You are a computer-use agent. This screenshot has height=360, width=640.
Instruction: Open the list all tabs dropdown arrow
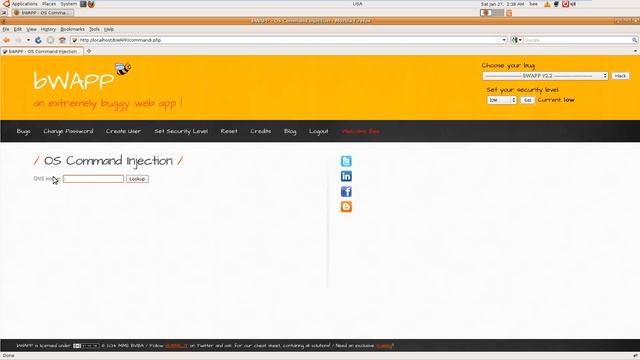tap(635, 51)
